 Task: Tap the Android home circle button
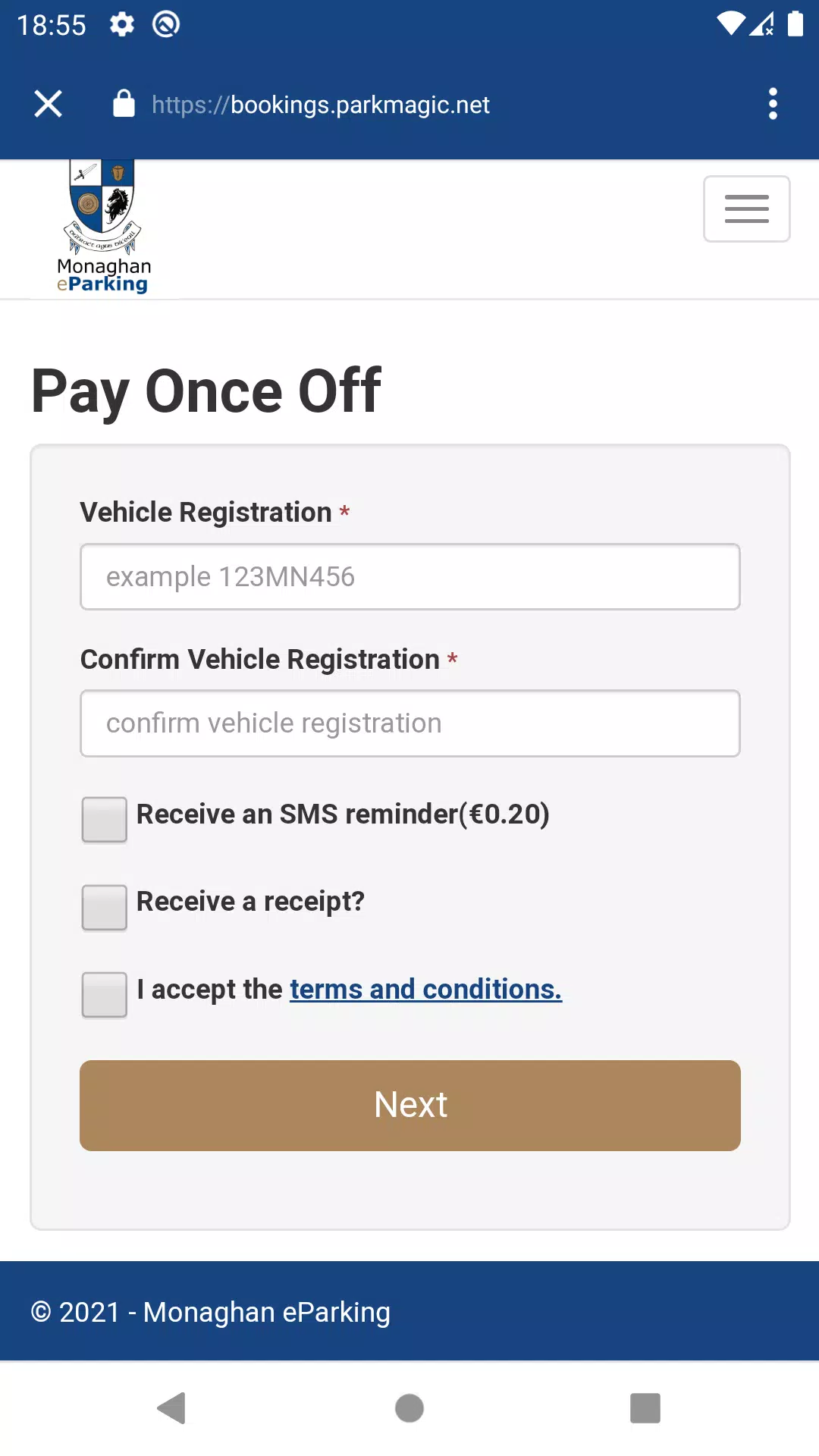click(x=409, y=1408)
